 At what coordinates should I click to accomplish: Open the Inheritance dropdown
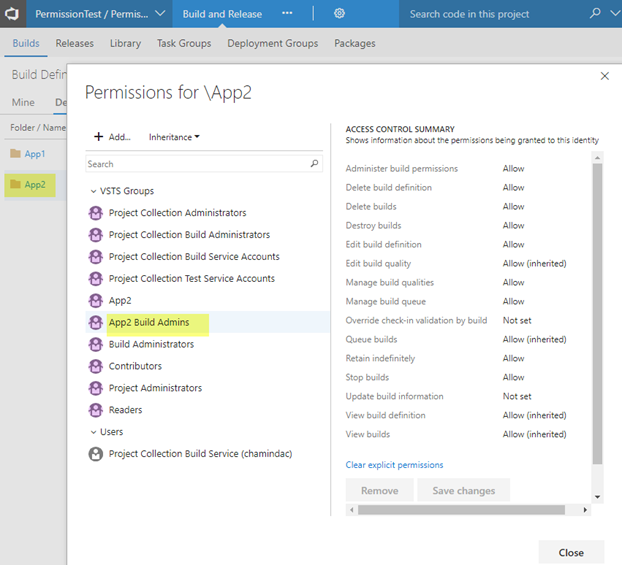(174, 137)
